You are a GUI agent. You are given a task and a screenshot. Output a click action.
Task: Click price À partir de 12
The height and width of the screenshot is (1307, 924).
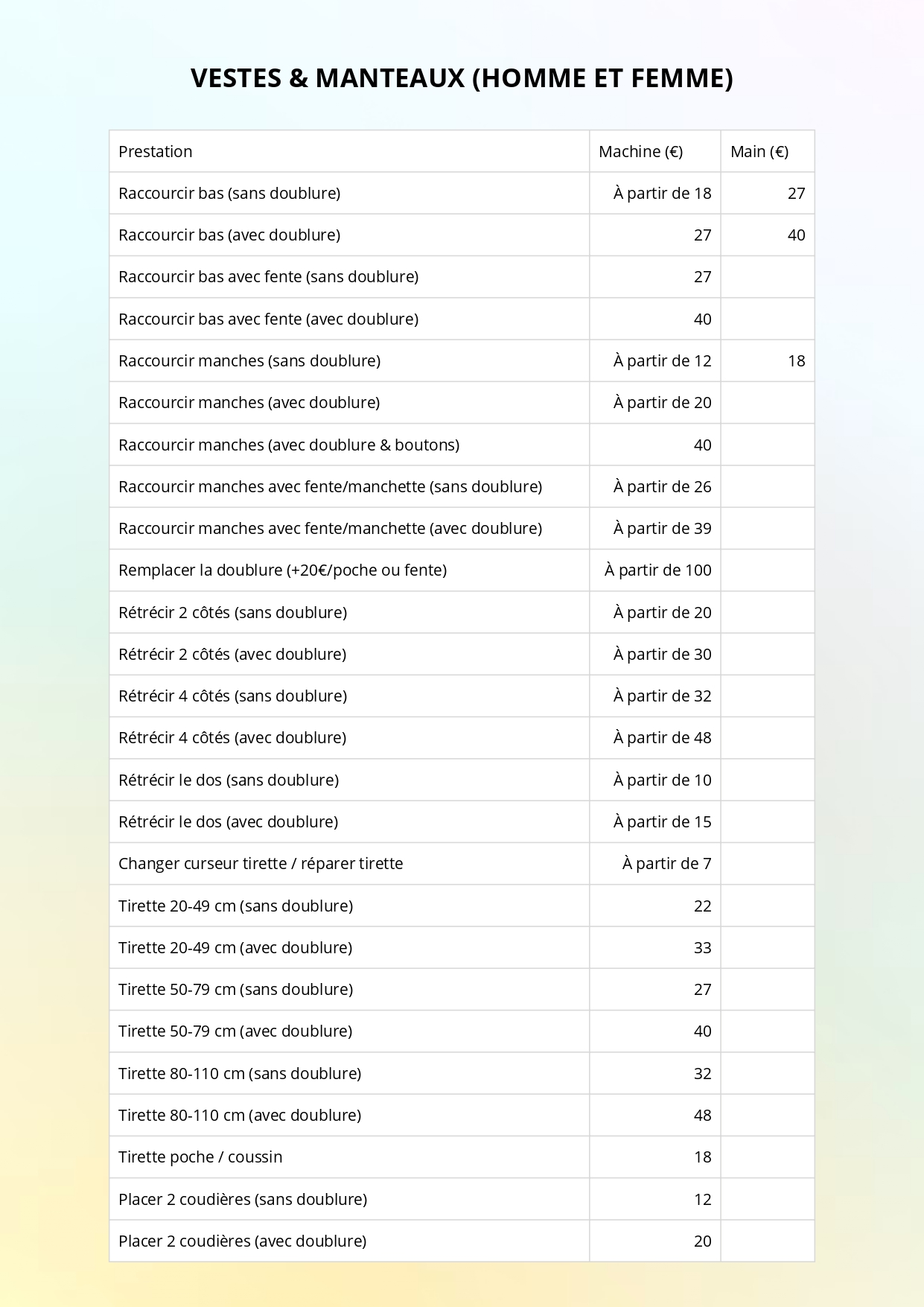[x=663, y=360]
